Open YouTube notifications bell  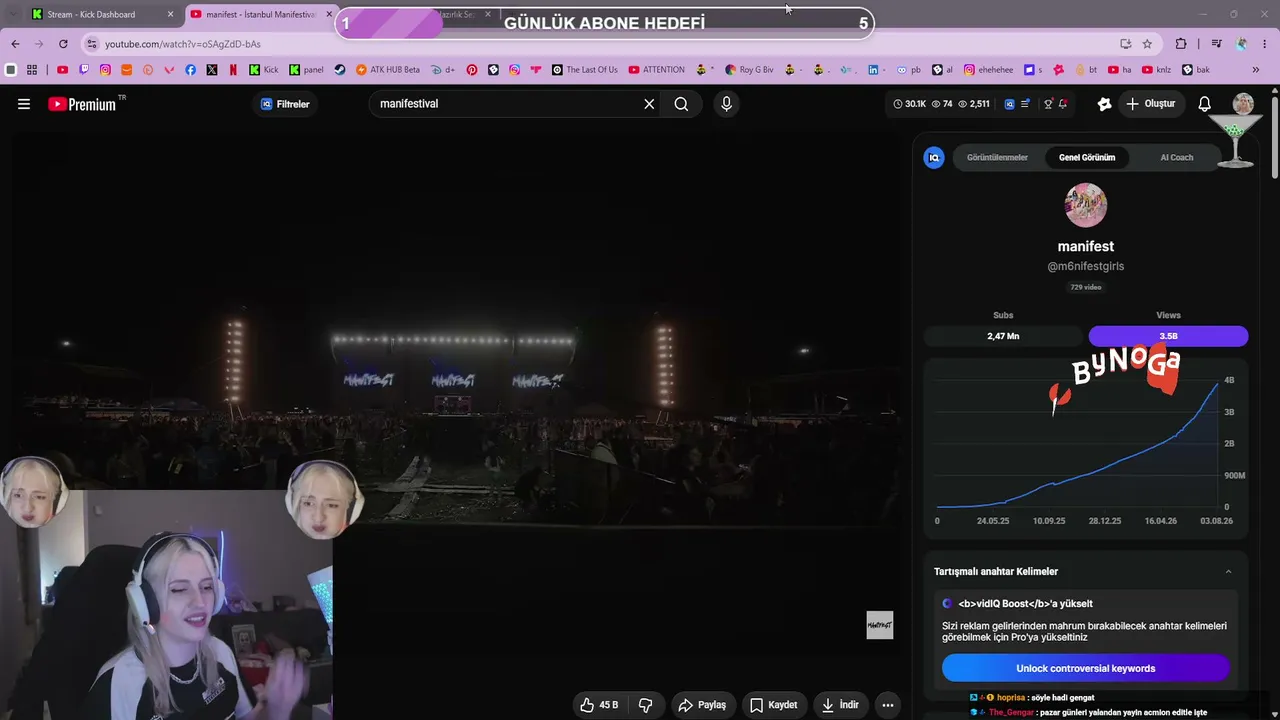[x=1205, y=104]
